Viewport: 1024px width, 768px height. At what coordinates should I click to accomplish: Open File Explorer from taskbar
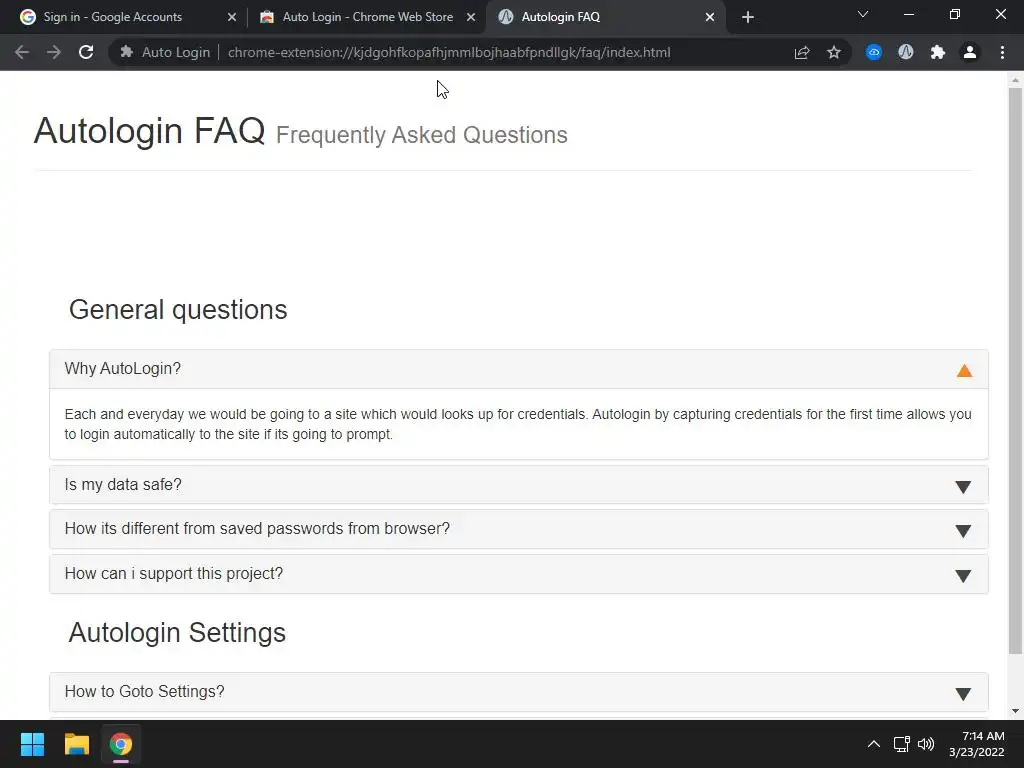coord(77,744)
